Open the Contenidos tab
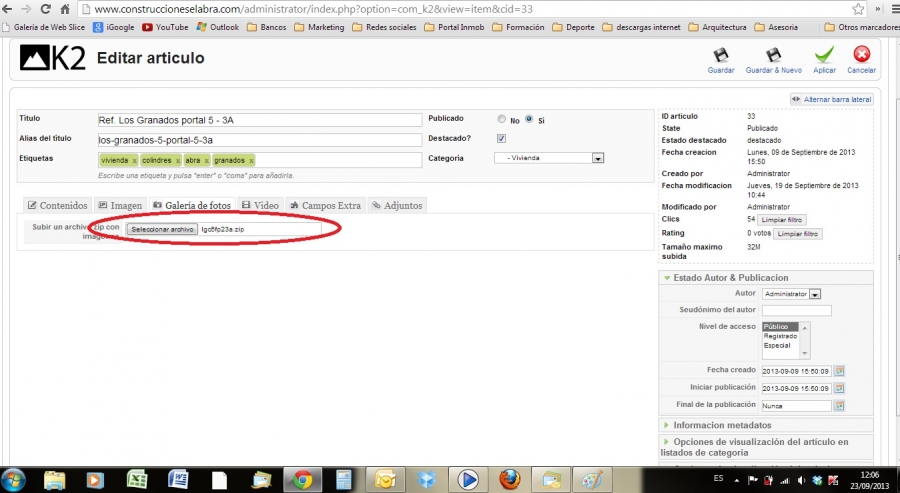This screenshot has height=493, width=900. coord(57,205)
